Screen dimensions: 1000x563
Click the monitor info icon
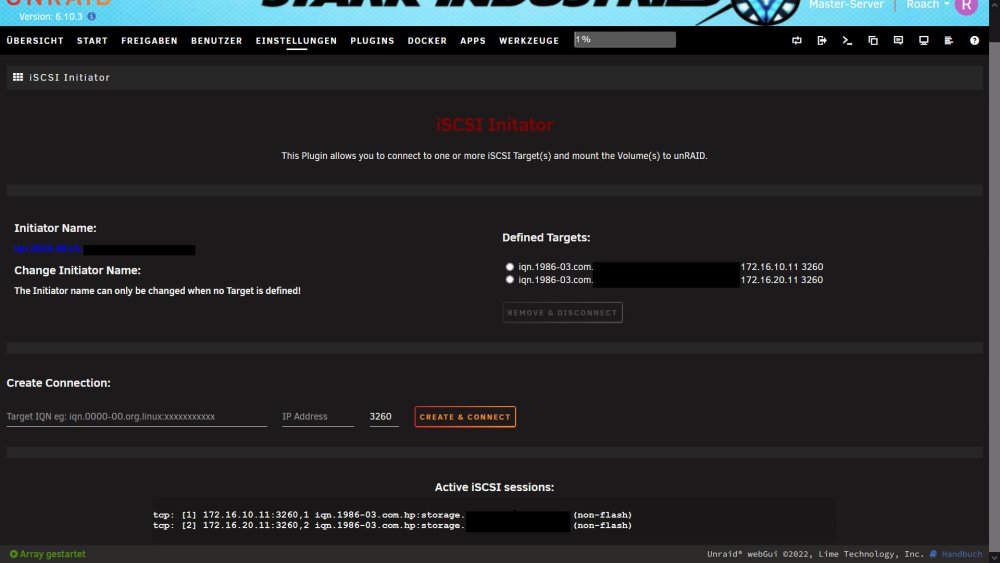[923, 40]
